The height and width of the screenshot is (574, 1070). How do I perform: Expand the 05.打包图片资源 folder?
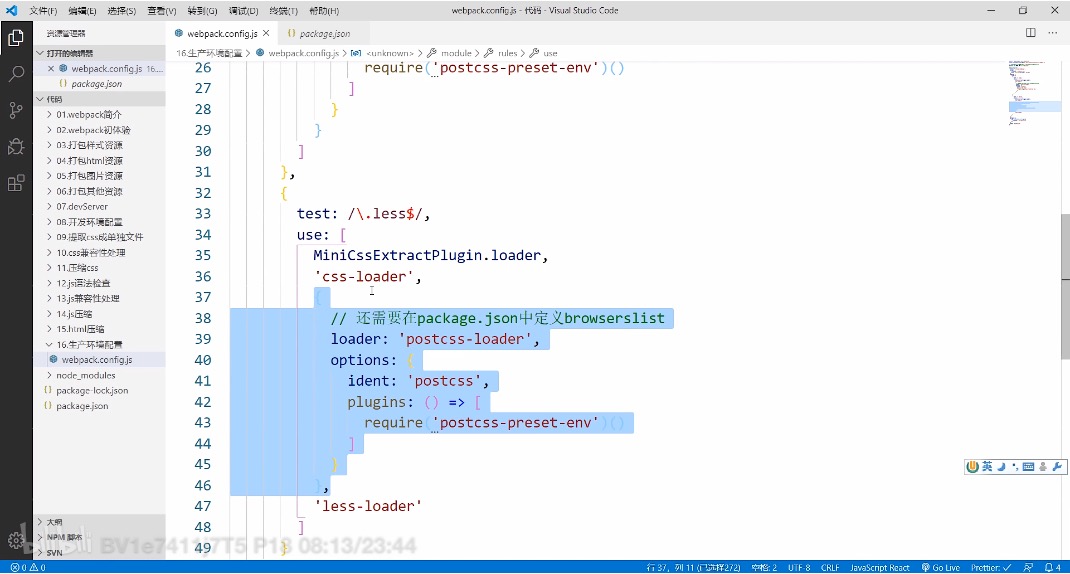[x=100, y=176]
